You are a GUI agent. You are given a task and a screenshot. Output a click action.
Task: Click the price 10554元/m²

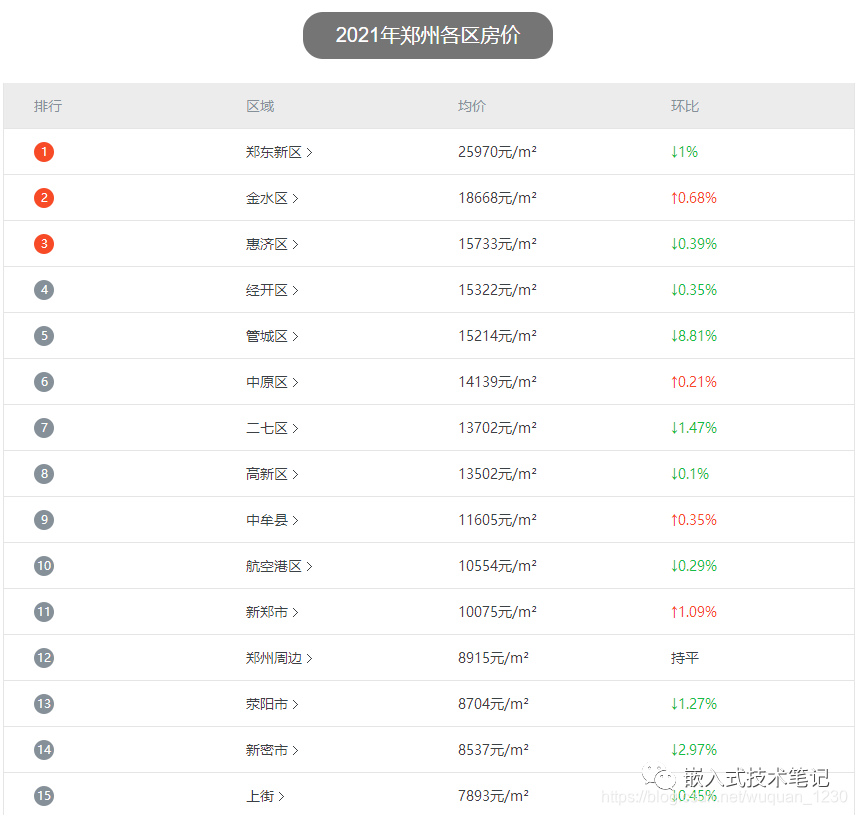point(497,565)
